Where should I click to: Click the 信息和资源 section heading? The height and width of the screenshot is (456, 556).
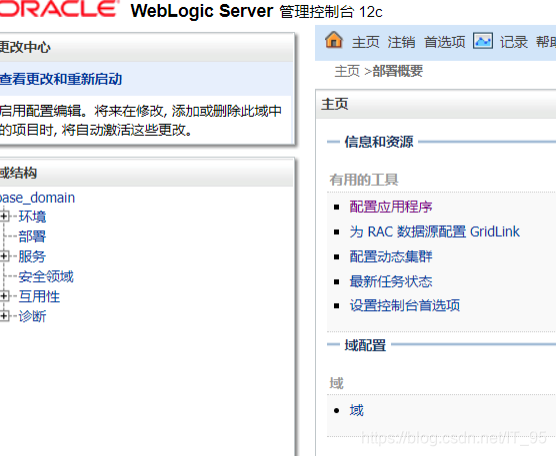click(379, 142)
